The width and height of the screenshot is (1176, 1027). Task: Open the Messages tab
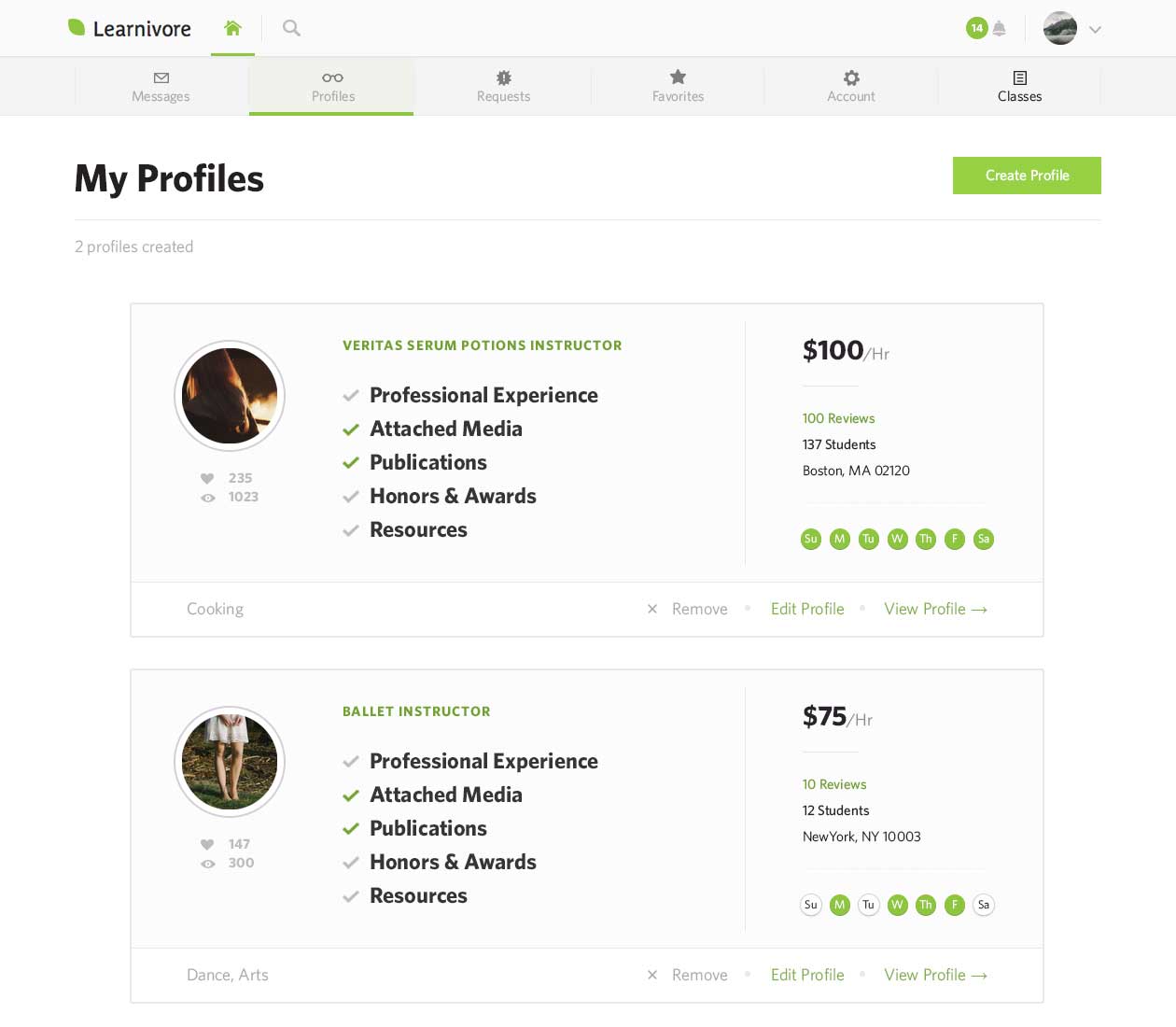161,86
